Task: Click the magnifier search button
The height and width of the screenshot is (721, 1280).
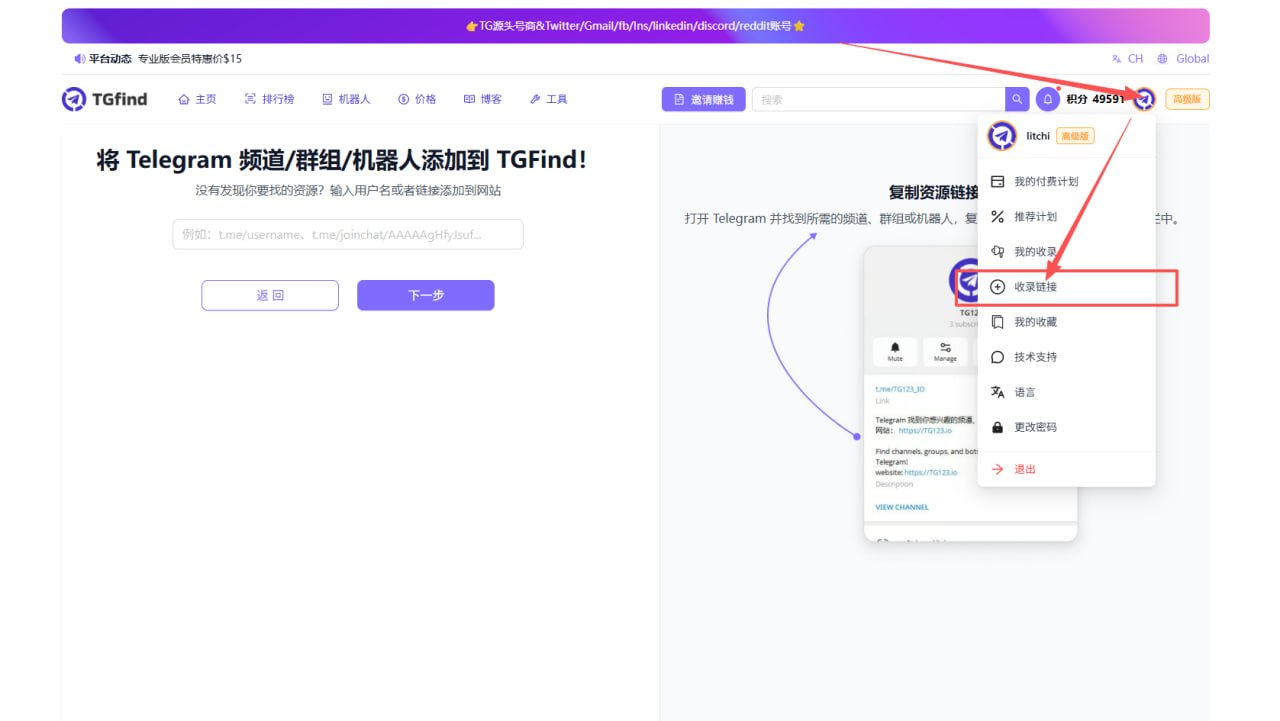Action: pyautogui.click(x=1017, y=99)
